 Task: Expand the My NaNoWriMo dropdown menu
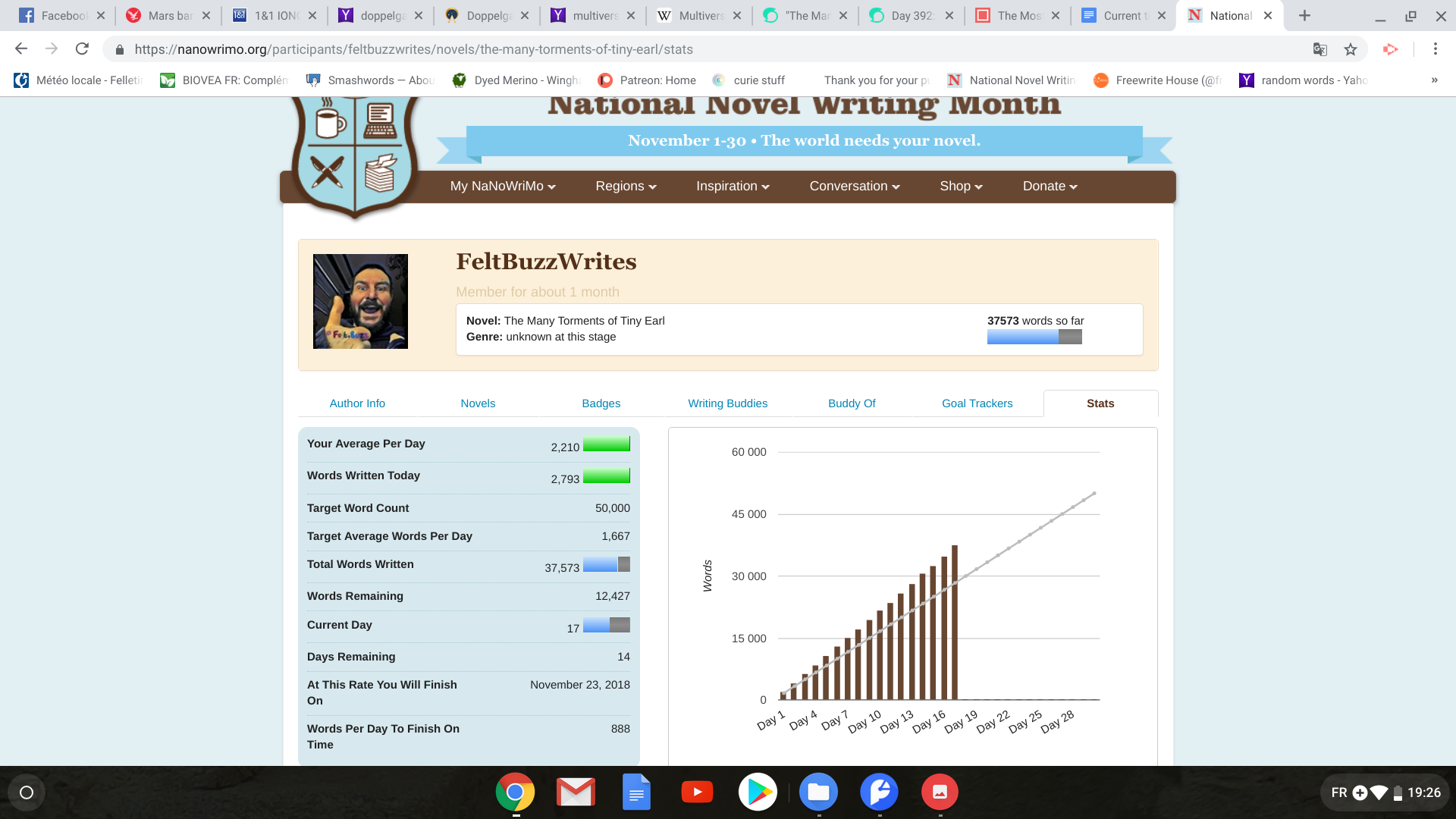503,187
